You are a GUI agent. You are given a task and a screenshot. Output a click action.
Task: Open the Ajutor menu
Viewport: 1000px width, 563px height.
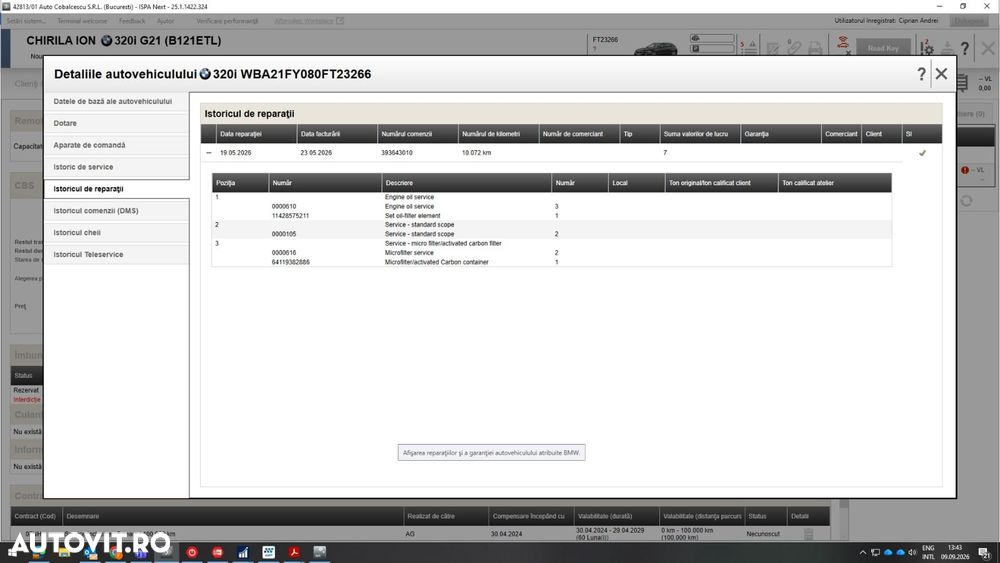tap(166, 21)
